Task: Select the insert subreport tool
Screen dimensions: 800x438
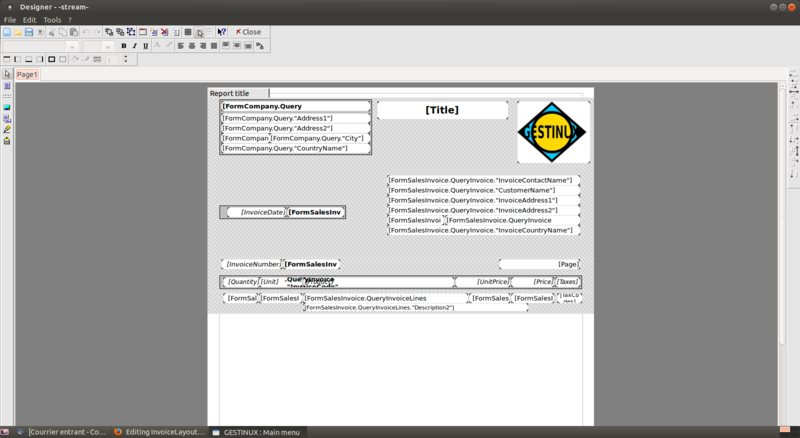Action: pos(7,119)
